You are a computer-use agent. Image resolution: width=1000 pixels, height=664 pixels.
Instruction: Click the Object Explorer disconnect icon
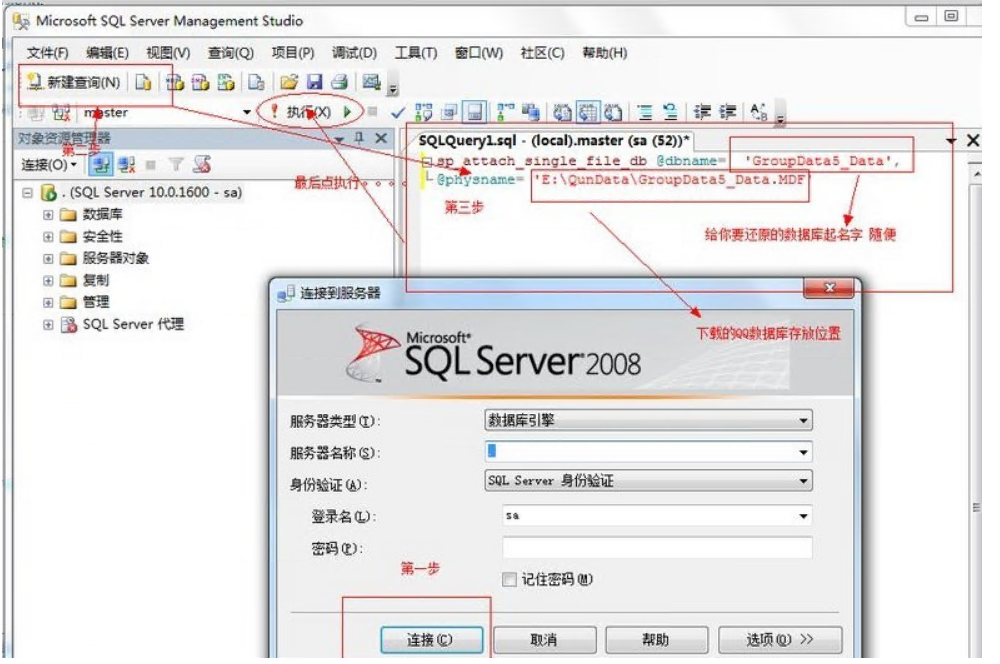126,165
